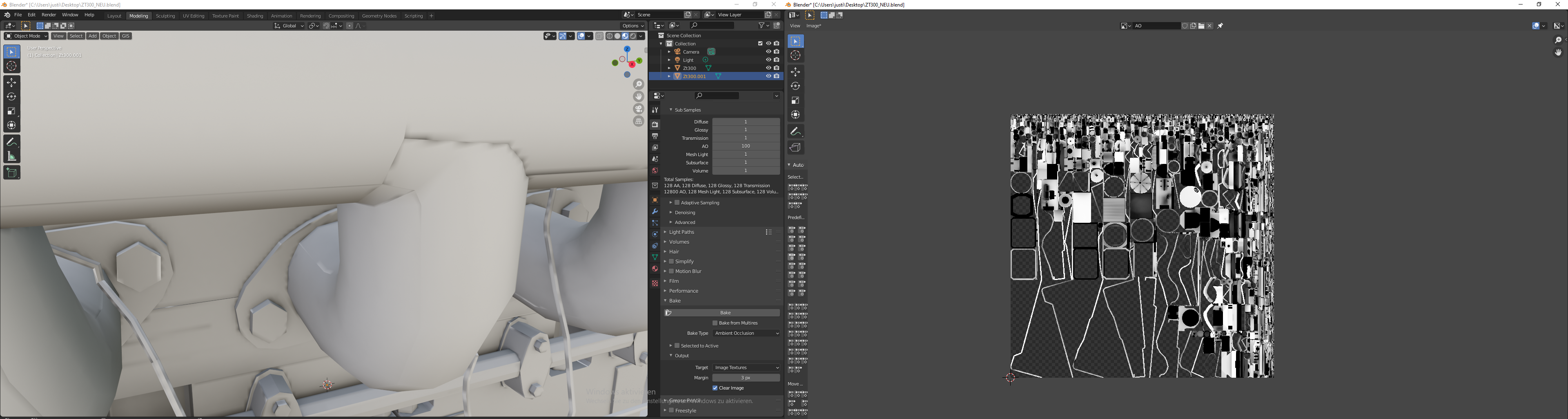The width and height of the screenshot is (1568, 419).
Task: Open the Target Image Textures dropdown
Action: click(x=746, y=368)
